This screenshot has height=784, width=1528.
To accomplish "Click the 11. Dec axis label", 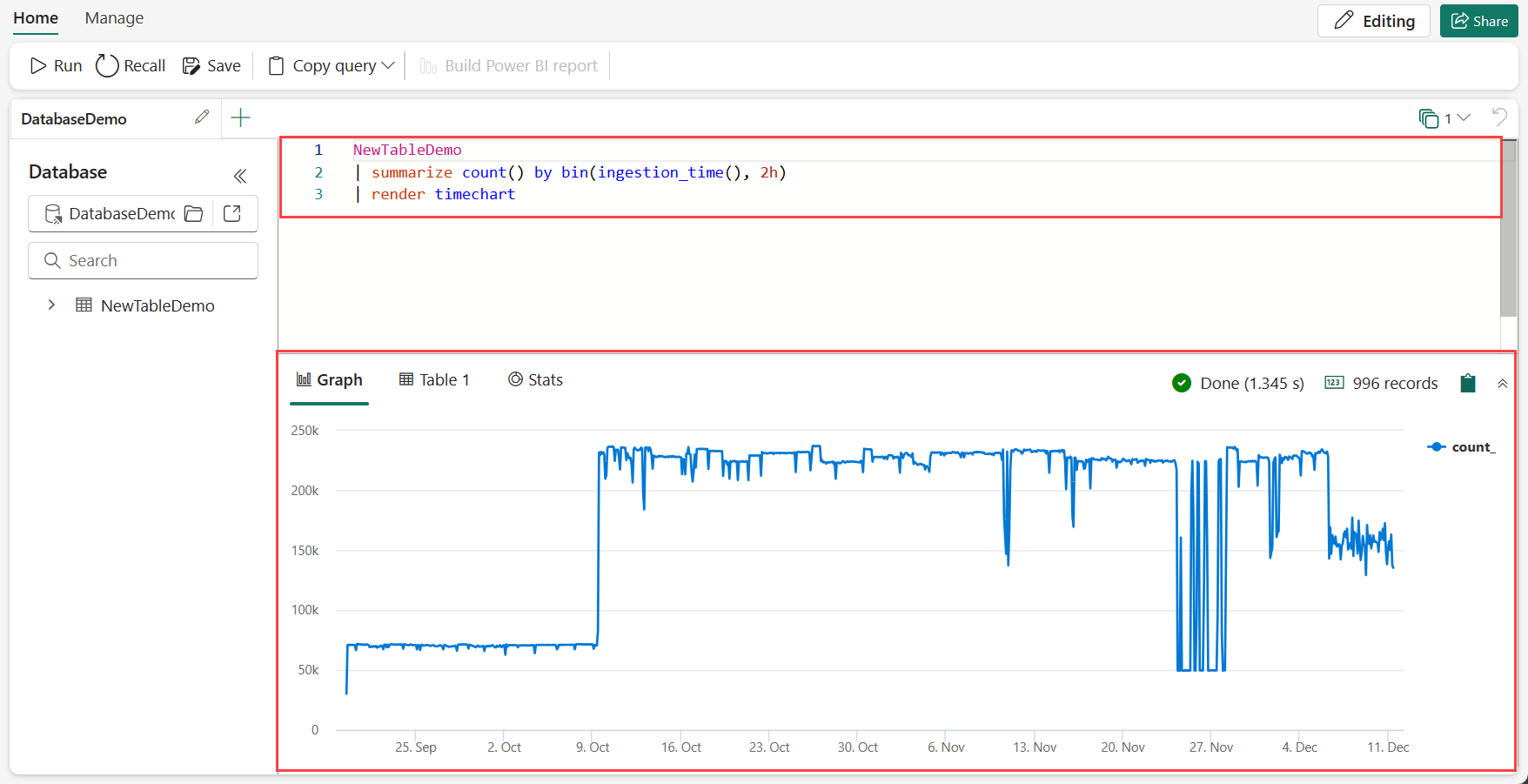I will (x=1388, y=747).
